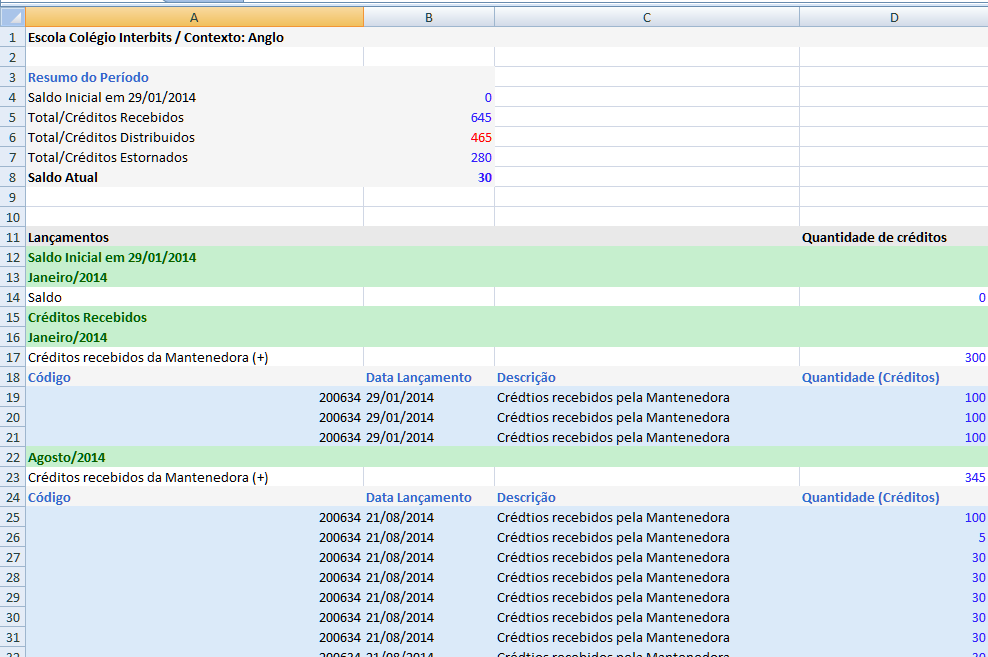This screenshot has height=657, width=988.
Task: Click the 345 credits total in row 23
Action: point(975,477)
